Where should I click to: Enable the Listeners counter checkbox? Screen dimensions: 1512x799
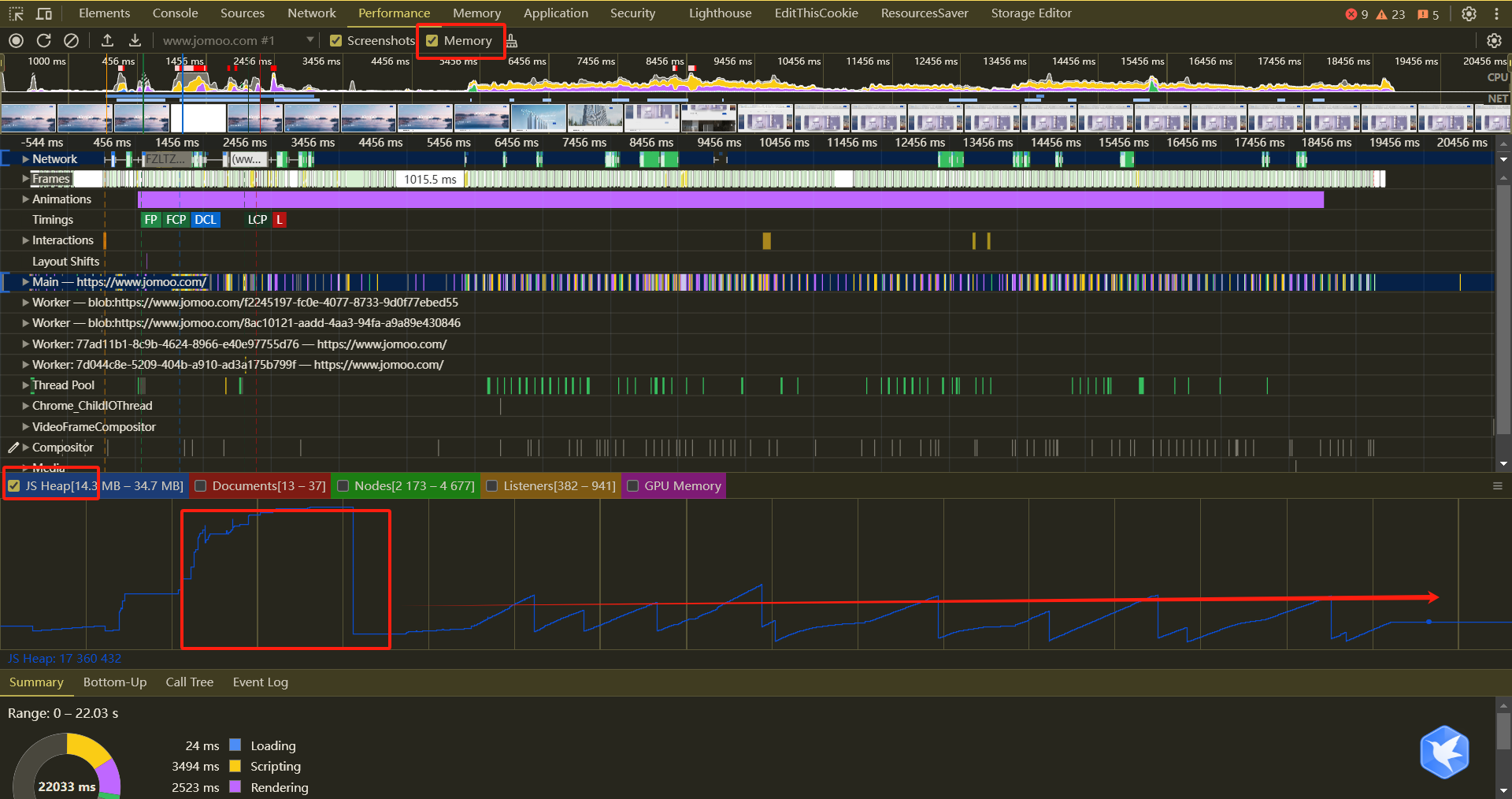tap(492, 486)
